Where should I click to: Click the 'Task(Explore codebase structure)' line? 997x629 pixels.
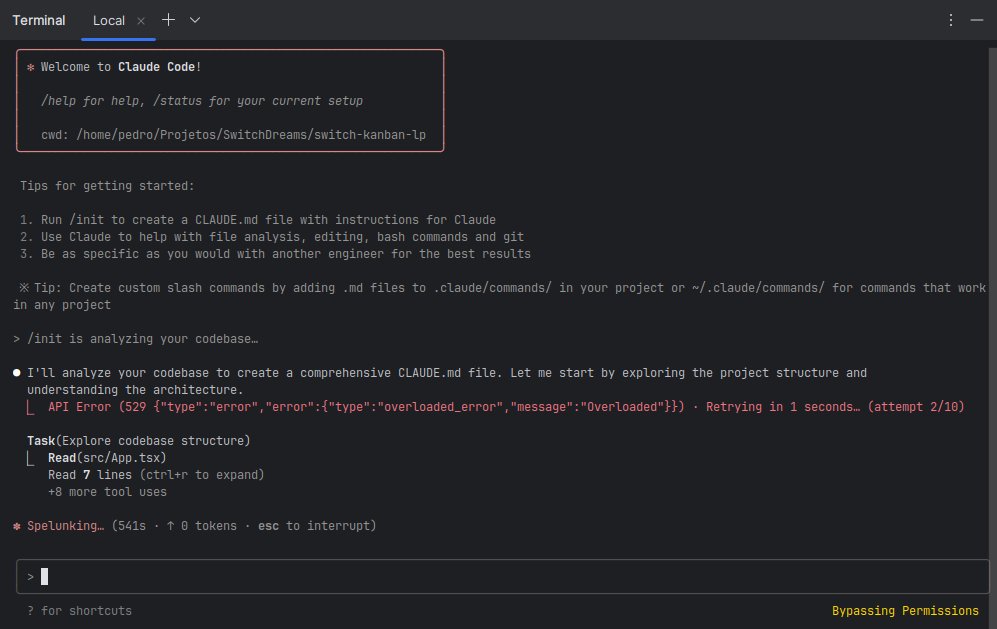tap(139, 441)
